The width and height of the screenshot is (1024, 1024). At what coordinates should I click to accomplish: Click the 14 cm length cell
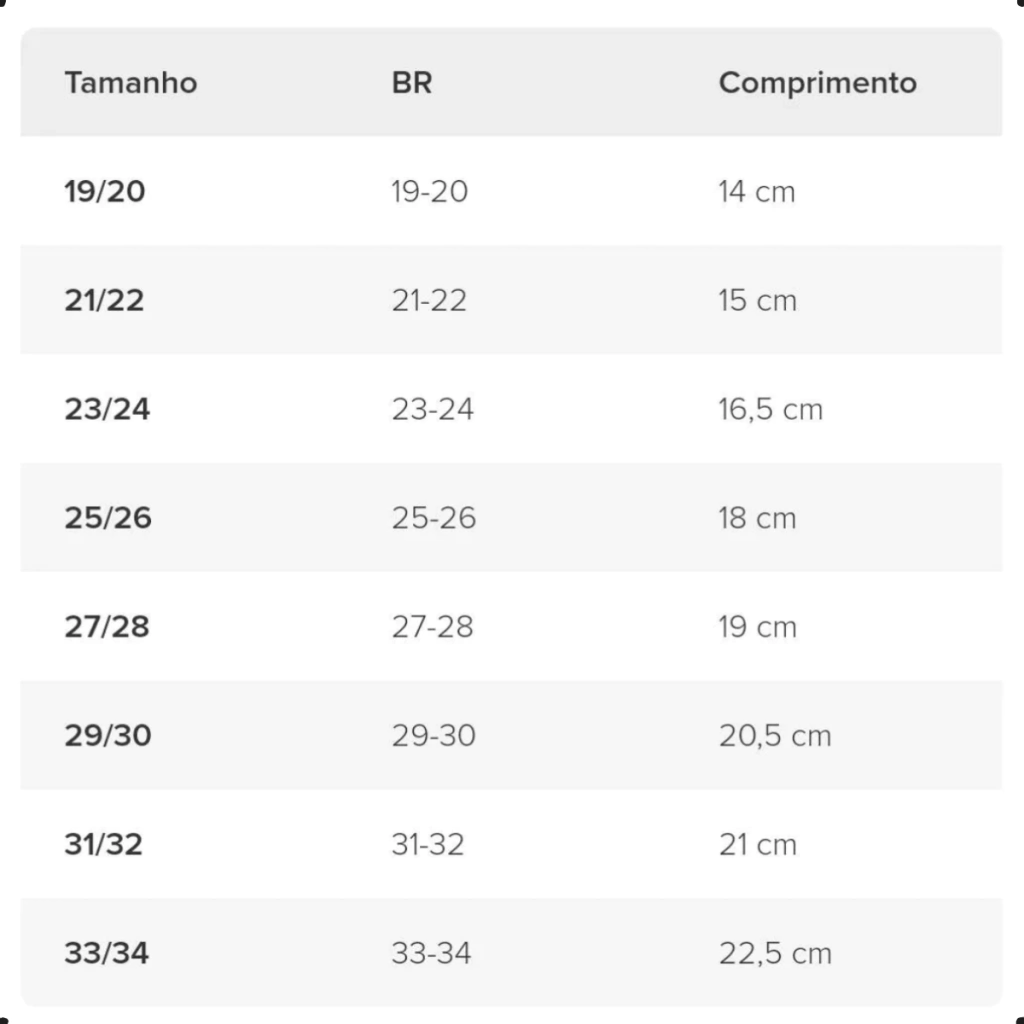coord(757,191)
